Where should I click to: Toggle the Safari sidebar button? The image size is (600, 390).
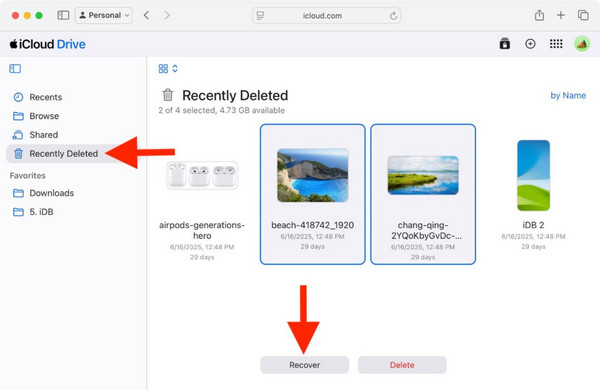point(63,15)
